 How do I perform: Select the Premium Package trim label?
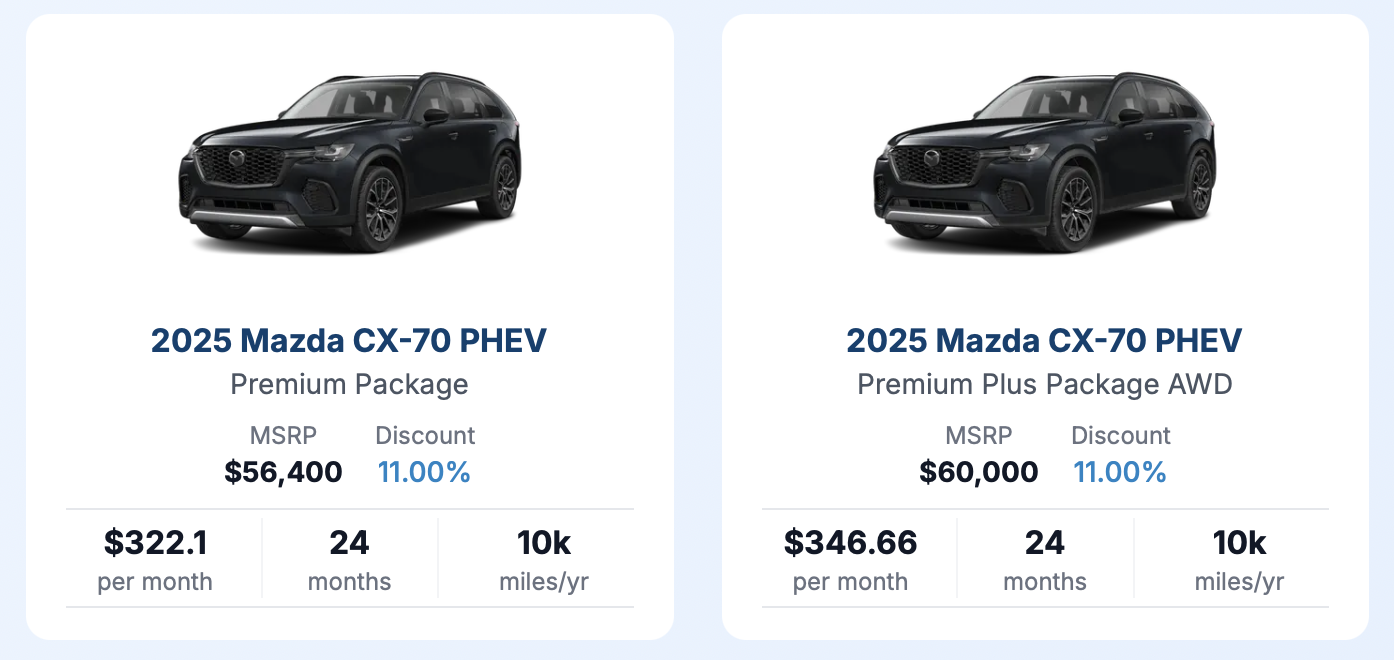coord(349,385)
